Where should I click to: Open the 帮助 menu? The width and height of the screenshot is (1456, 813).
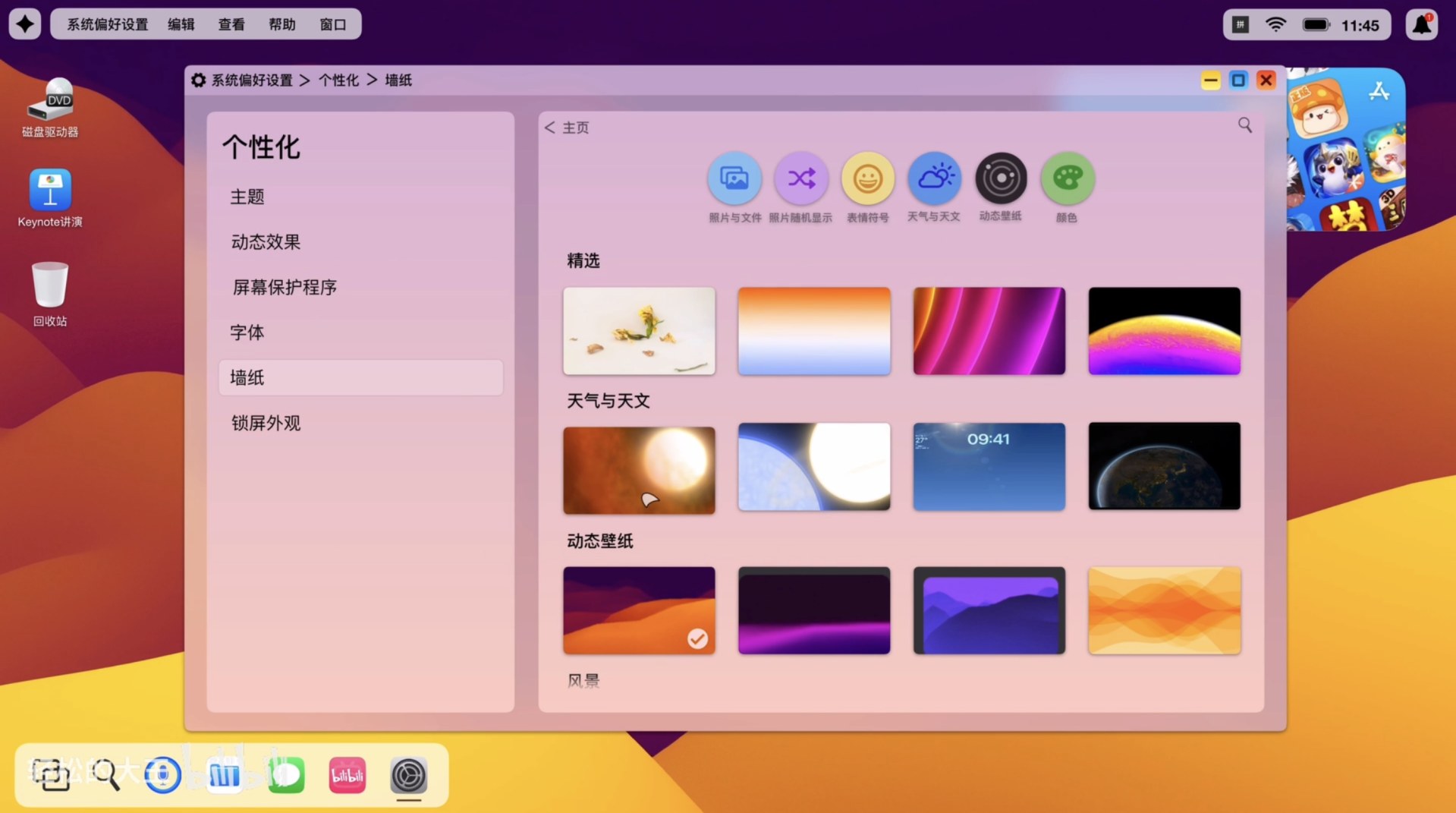[282, 24]
